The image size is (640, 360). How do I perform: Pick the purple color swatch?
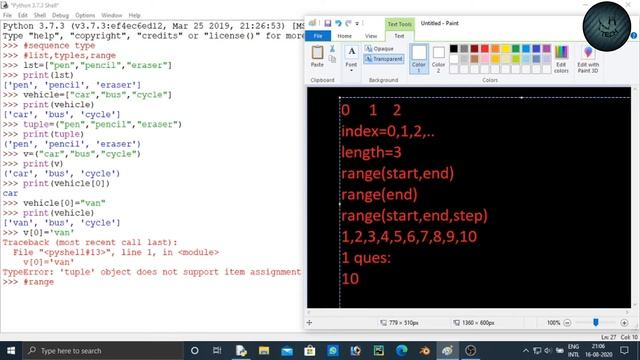(547, 49)
